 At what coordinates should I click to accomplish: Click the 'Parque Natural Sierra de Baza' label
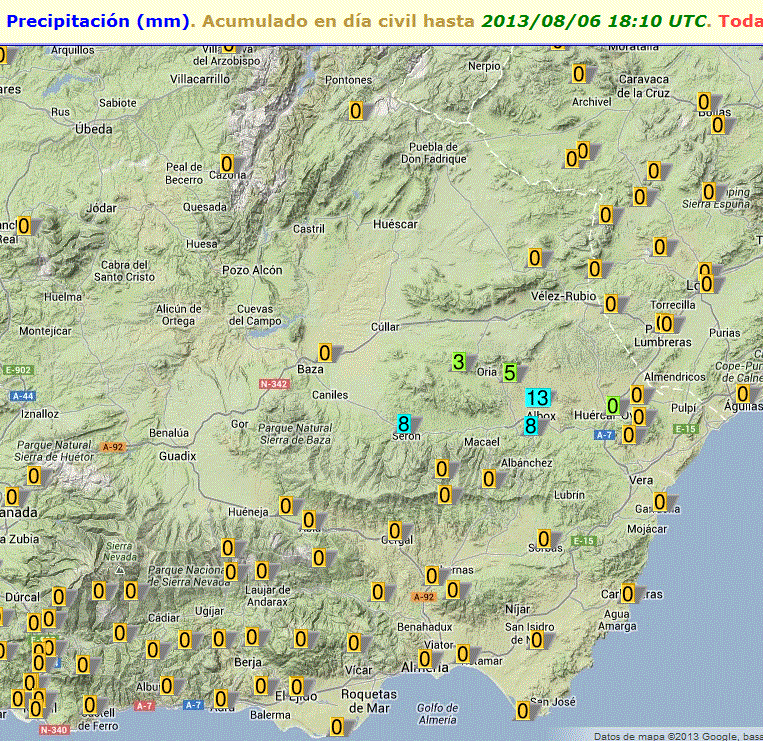coord(295,434)
